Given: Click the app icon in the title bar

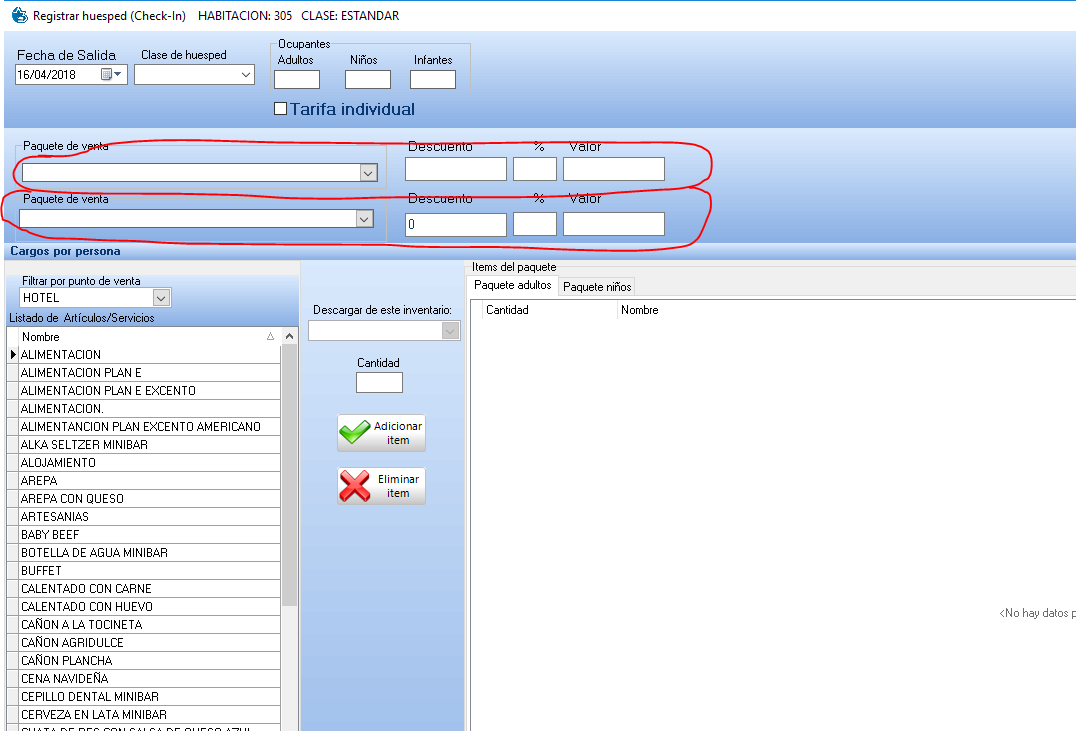Looking at the screenshot, I should [x=19, y=16].
